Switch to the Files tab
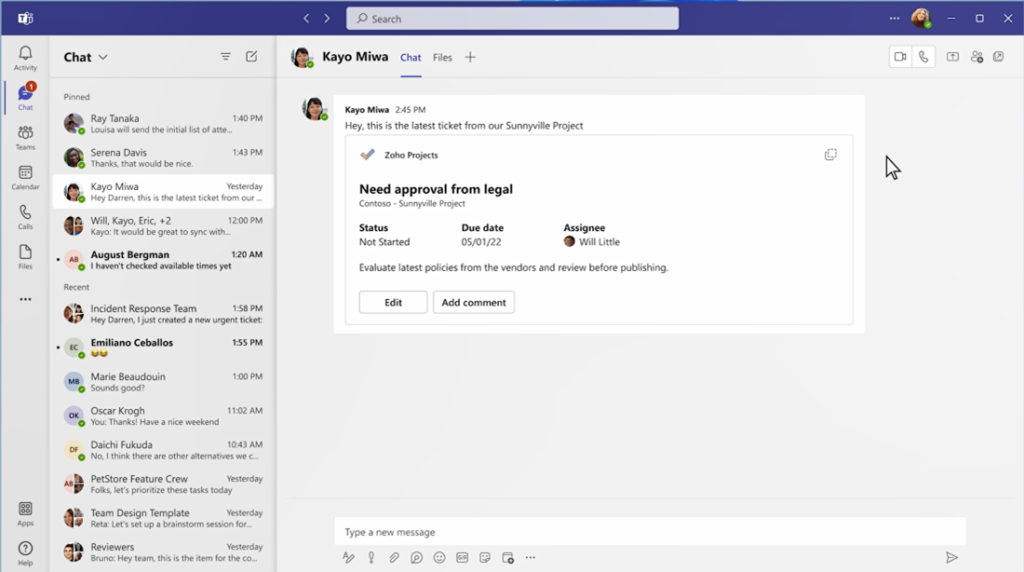This screenshot has width=1024, height=572. 442,58
